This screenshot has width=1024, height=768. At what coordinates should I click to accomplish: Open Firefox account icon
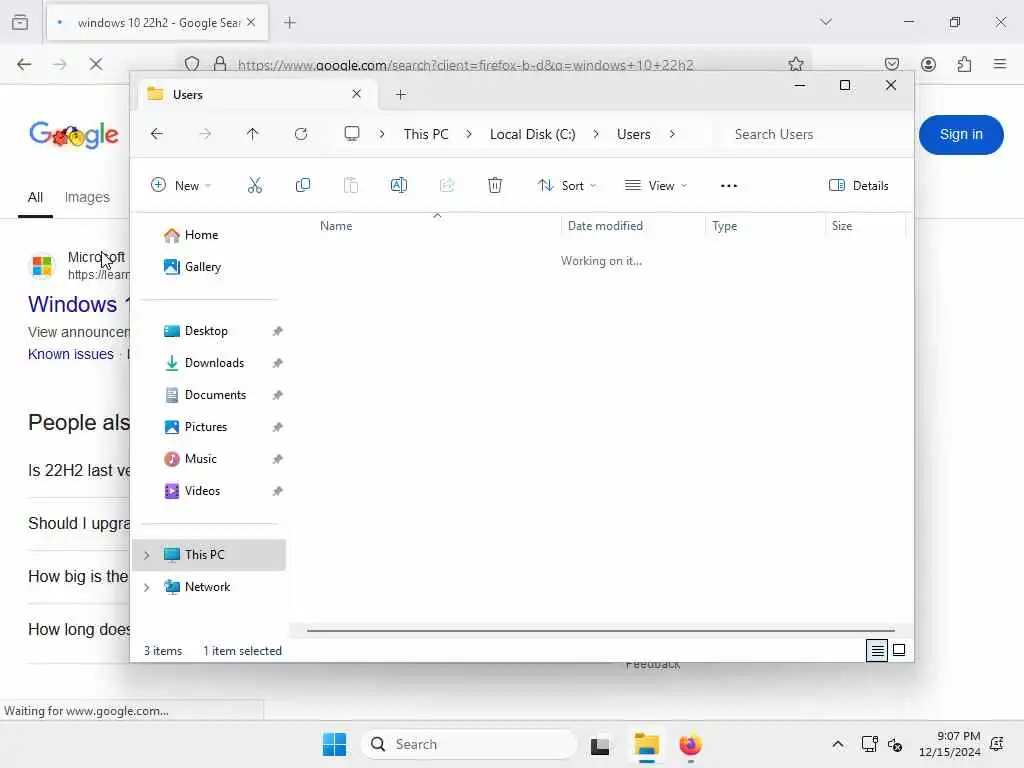tap(928, 64)
